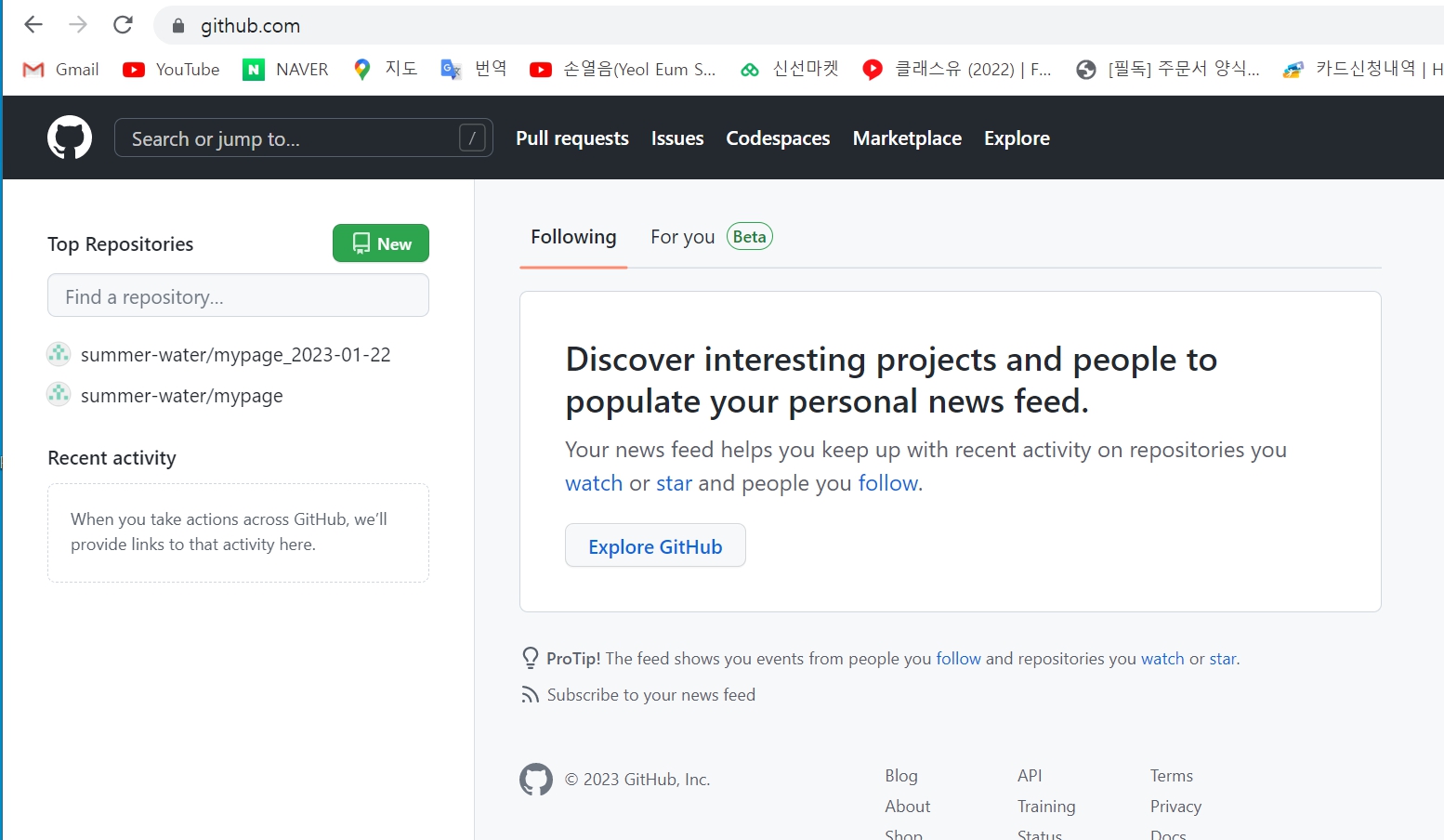This screenshot has height=840, width=1444.
Task: Open the Marketplace page
Action: click(x=907, y=138)
